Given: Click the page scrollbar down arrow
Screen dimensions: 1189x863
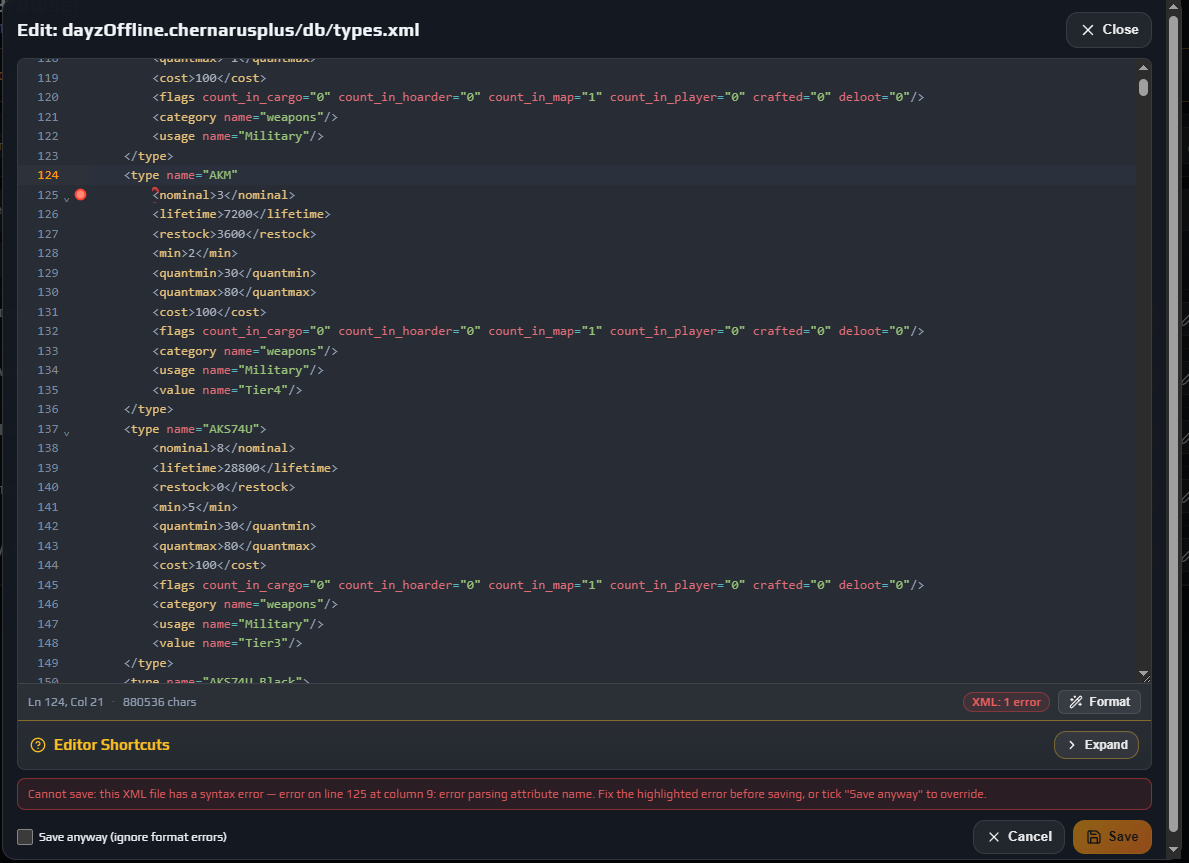Looking at the screenshot, I should (1175, 850).
